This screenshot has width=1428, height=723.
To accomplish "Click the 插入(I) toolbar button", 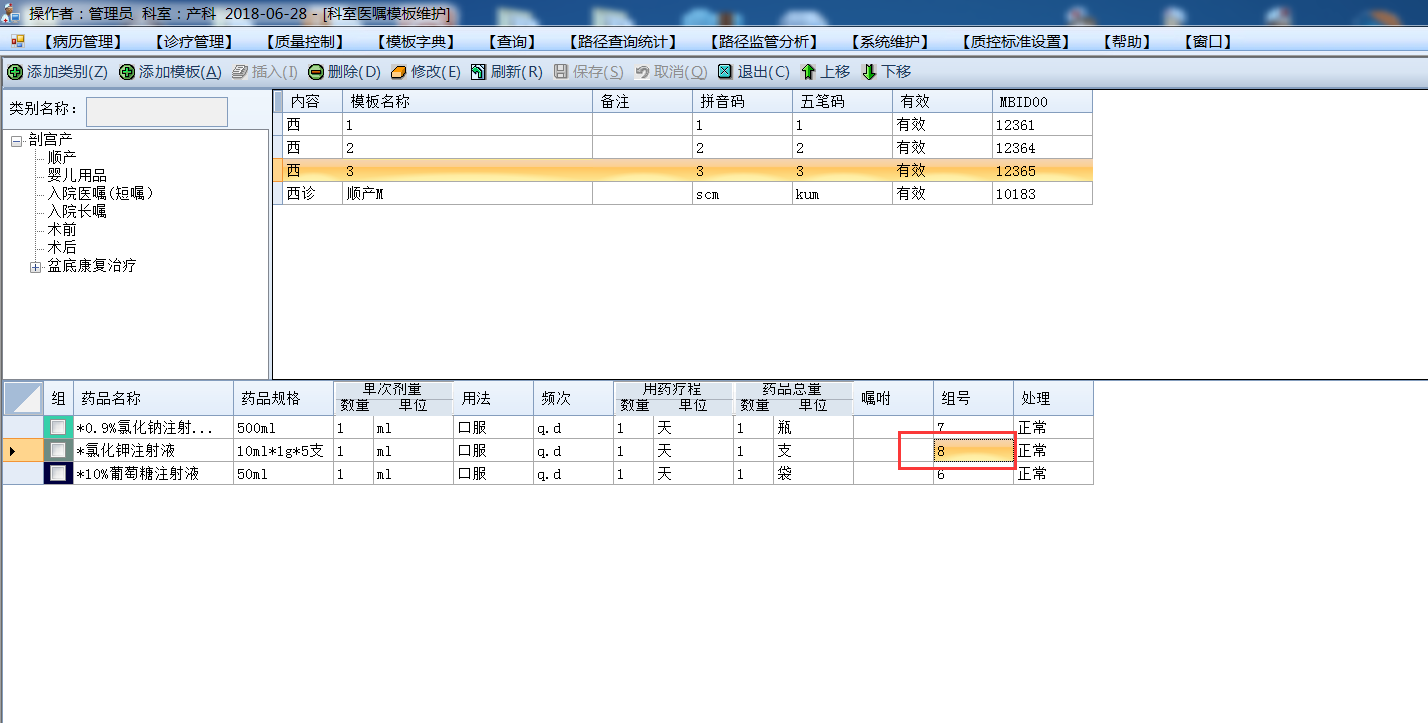I will [264, 72].
